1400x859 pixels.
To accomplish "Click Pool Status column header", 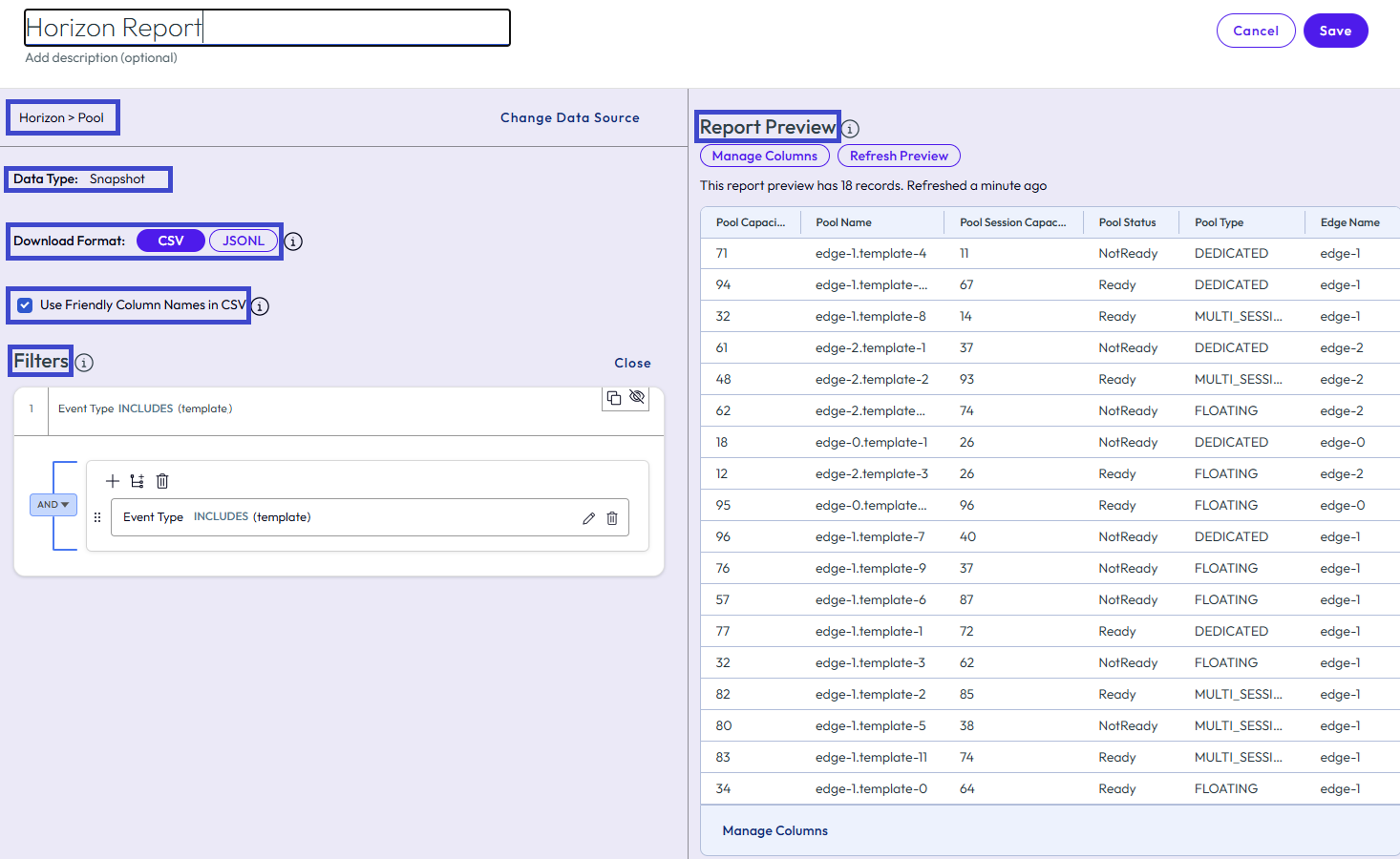I will coord(1127,222).
